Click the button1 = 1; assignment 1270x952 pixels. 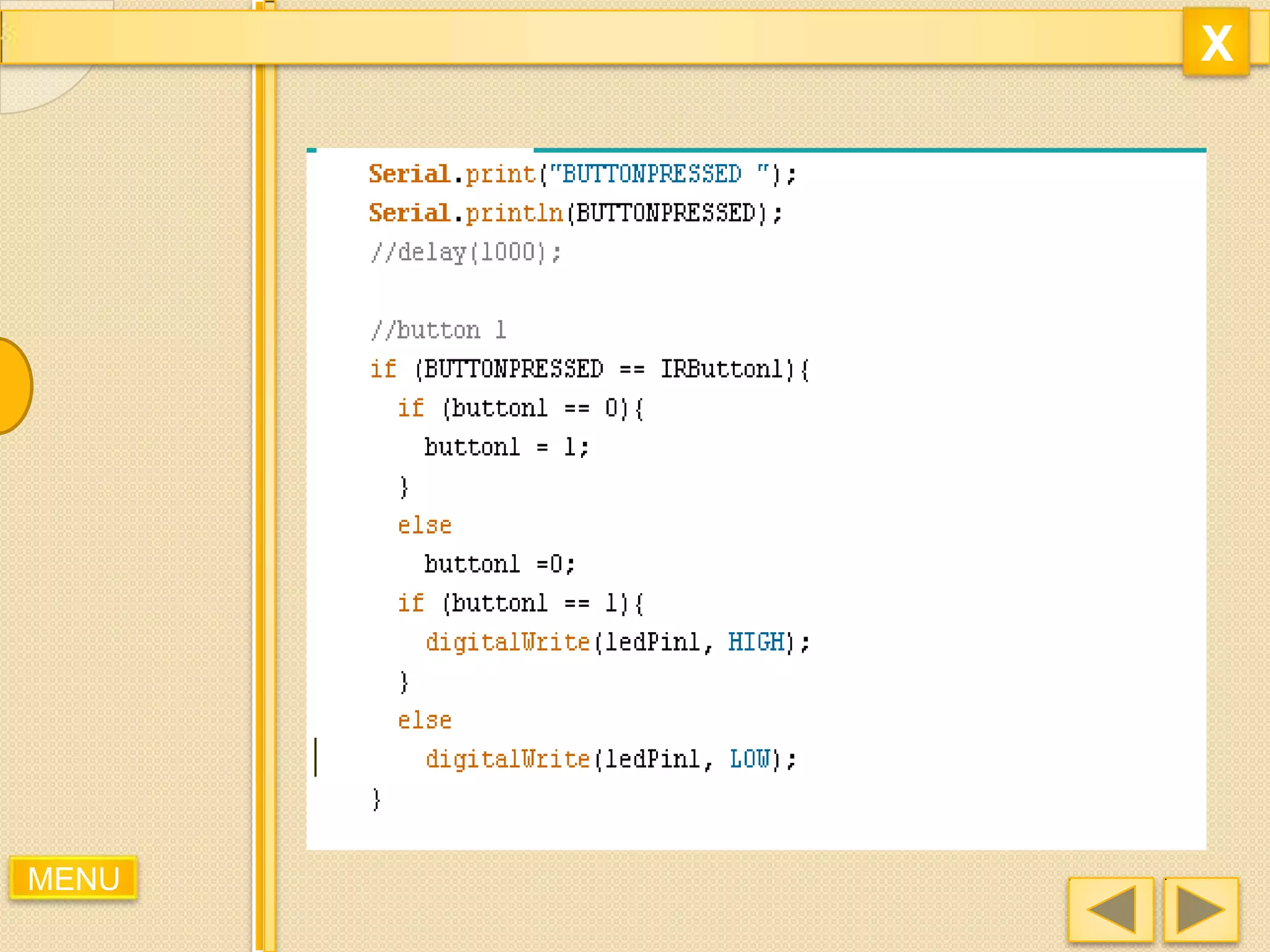click(x=505, y=447)
